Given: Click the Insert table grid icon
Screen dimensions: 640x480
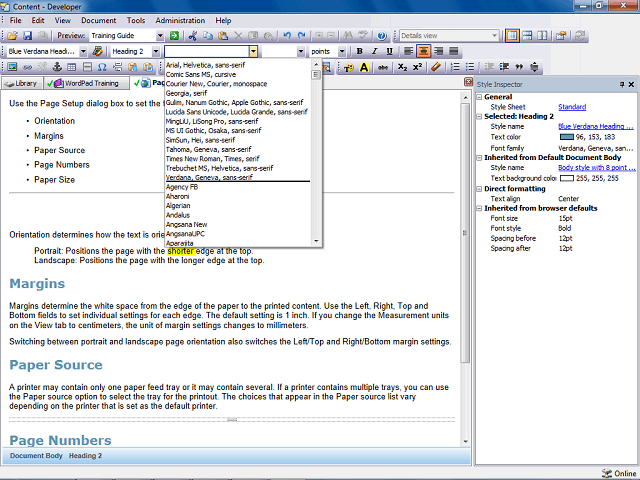Looking at the screenshot, I should coord(72,67).
